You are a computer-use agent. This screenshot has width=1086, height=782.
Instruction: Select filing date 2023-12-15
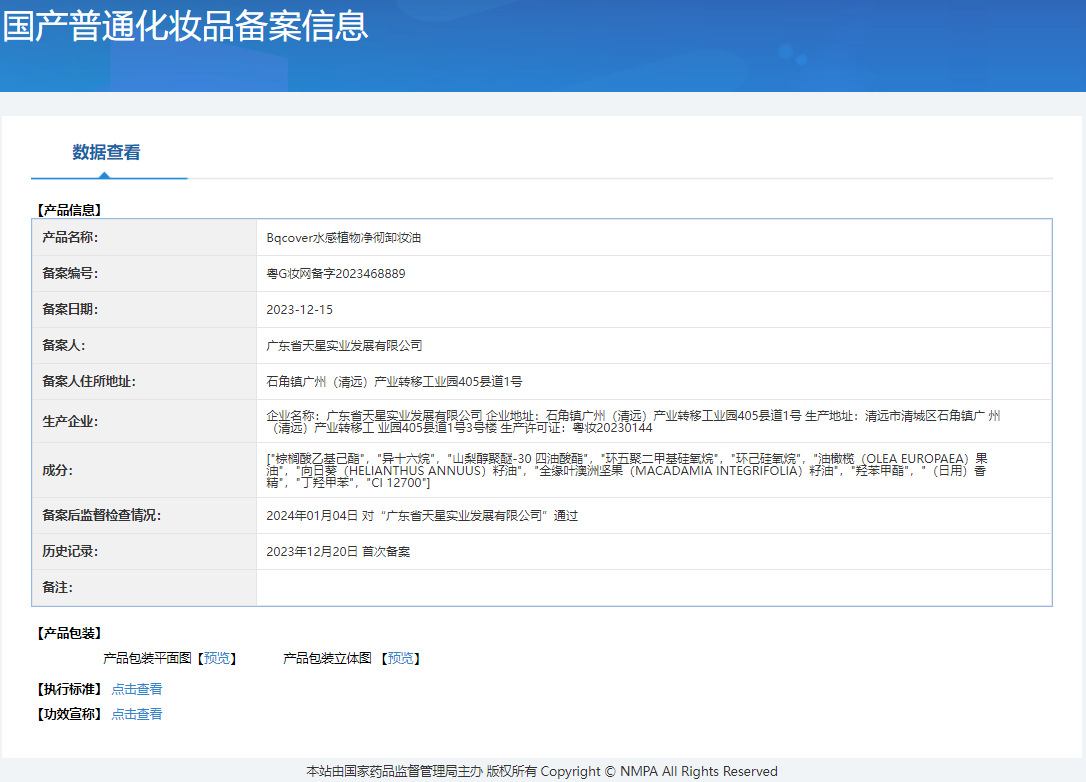pos(299,310)
